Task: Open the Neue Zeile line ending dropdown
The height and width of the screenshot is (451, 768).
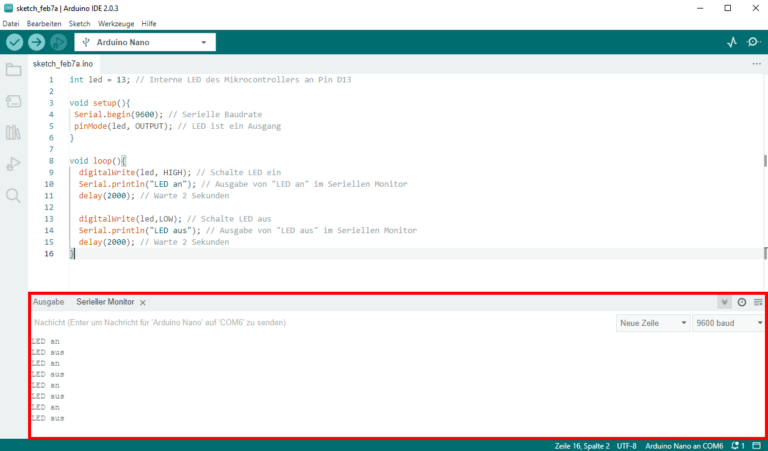Action: point(653,323)
